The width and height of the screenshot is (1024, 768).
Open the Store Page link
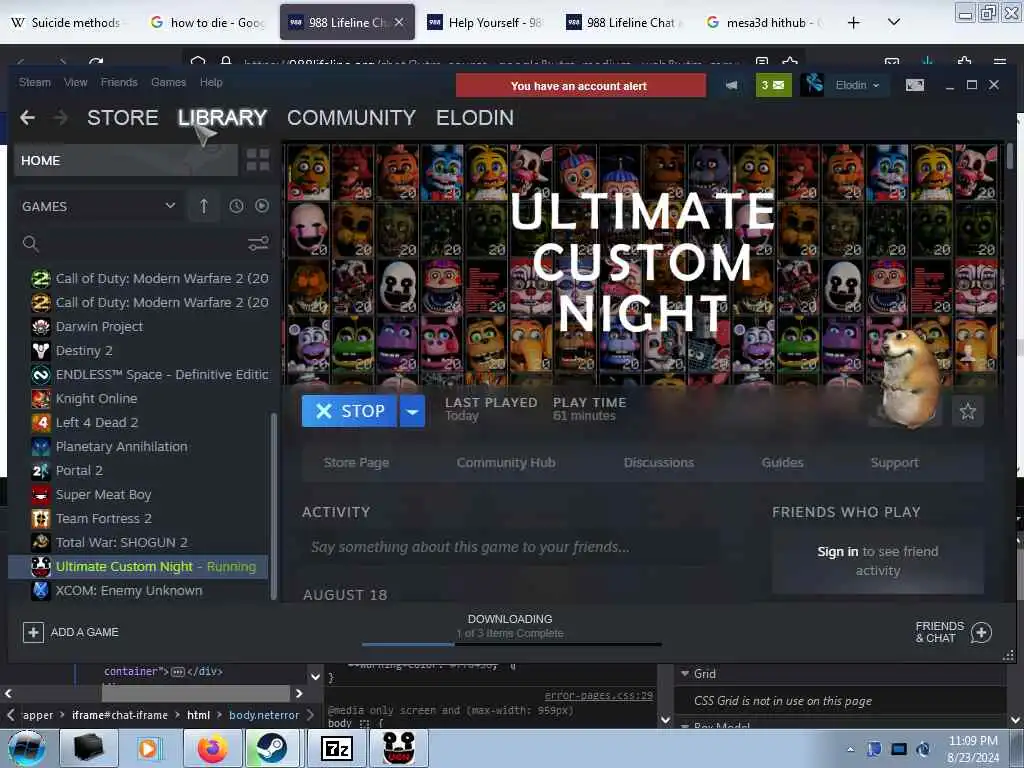[357, 462]
